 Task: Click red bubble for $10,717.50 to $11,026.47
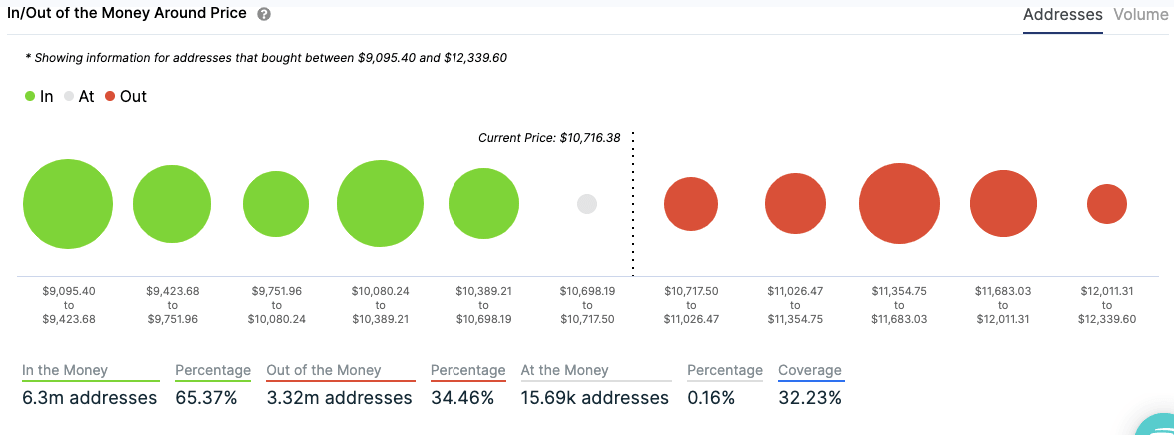tap(691, 204)
